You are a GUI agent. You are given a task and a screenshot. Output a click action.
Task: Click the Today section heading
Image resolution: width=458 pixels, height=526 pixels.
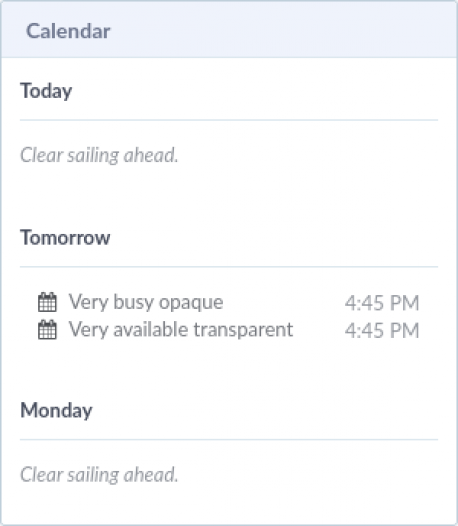point(46,91)
